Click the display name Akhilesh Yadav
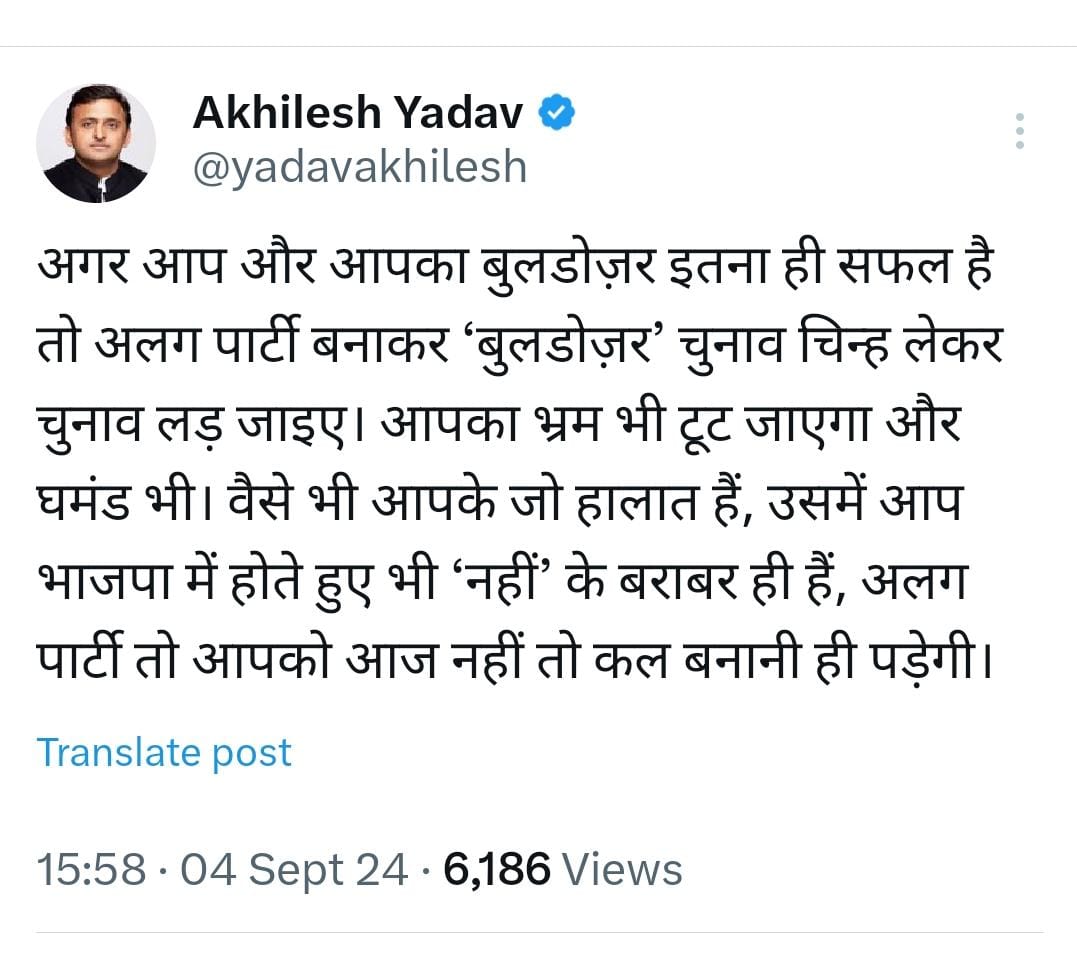The height and width of the screenshot is (957, 1077). [x=357, y=115]
